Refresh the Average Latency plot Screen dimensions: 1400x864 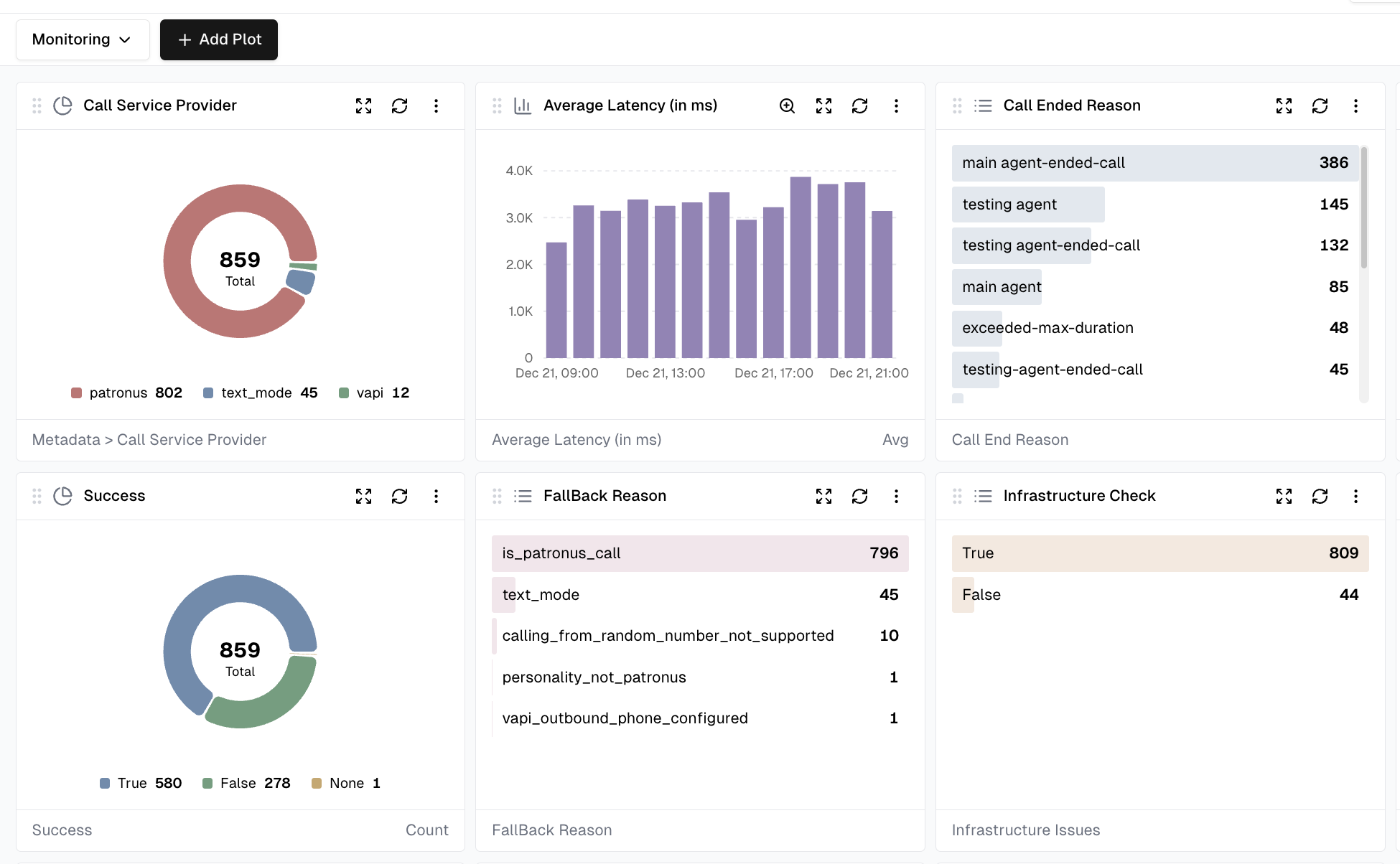point(859,106)
